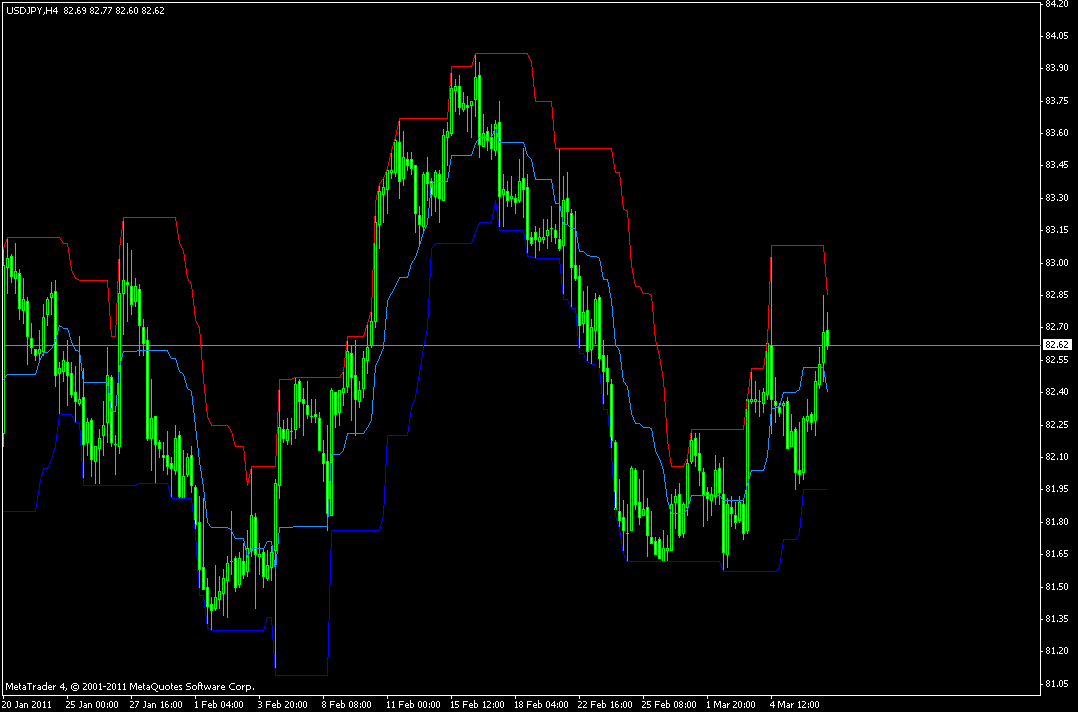Viewport: 1078px width, 712px height.
Task: Select the 81.35 price scale value
Action: coord(1056,619)
